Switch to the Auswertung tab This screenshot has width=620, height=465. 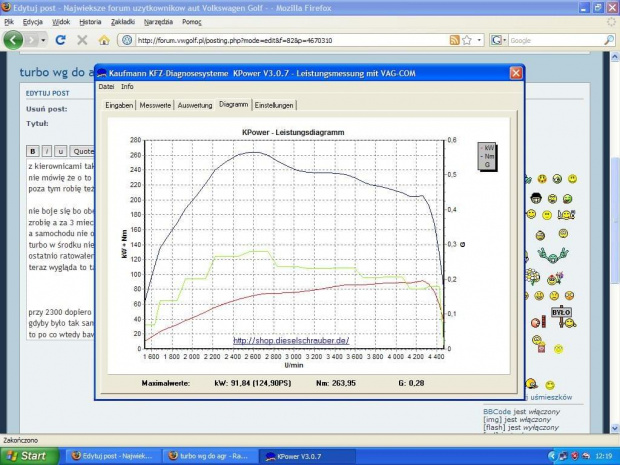point(195,105)
